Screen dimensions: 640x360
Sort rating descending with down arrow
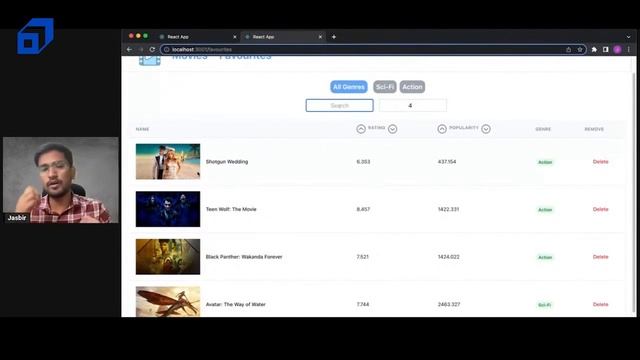coord(392,129)
